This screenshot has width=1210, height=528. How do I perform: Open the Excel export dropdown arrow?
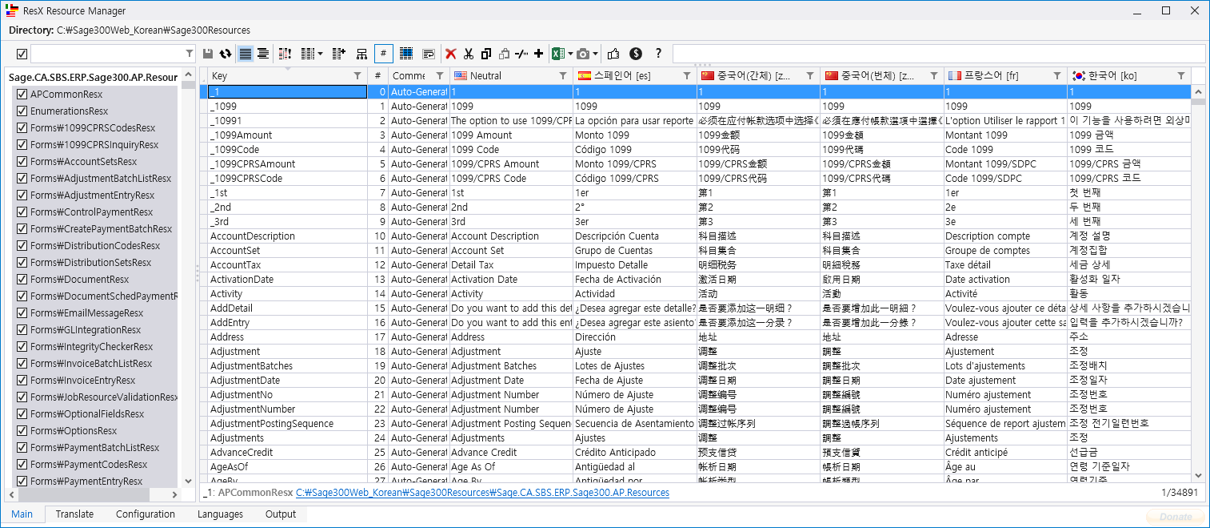coord(569,54)
